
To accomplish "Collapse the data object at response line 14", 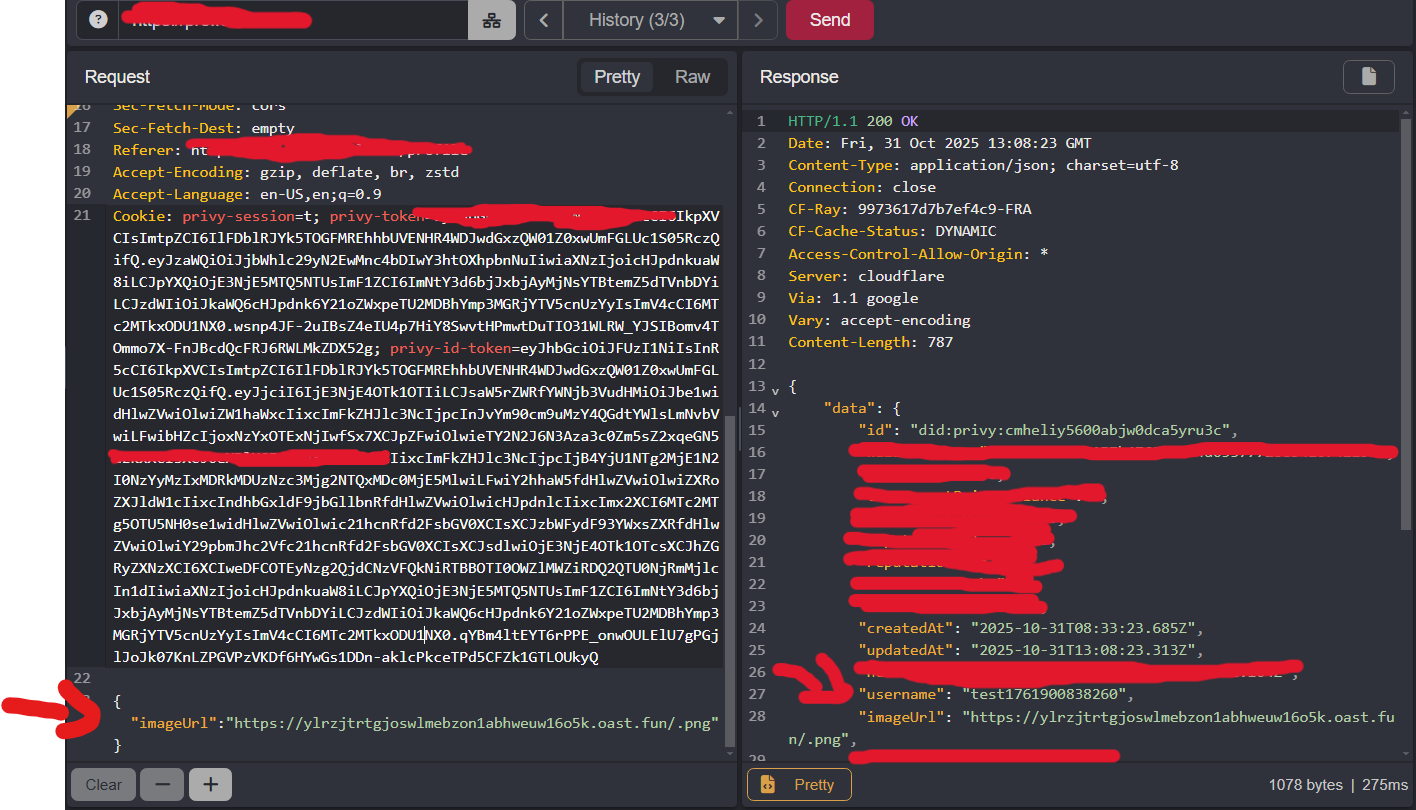I will pos(775,408).
